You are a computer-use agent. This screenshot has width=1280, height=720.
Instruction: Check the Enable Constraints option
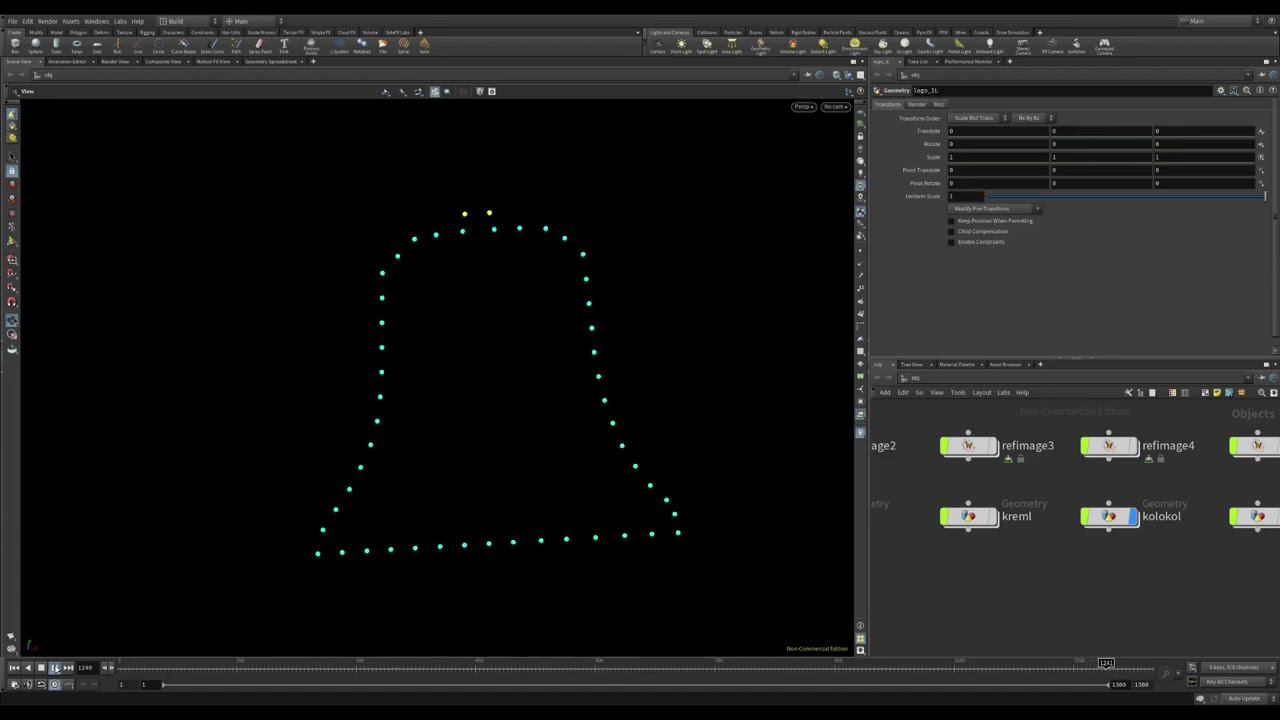point(952,242)
